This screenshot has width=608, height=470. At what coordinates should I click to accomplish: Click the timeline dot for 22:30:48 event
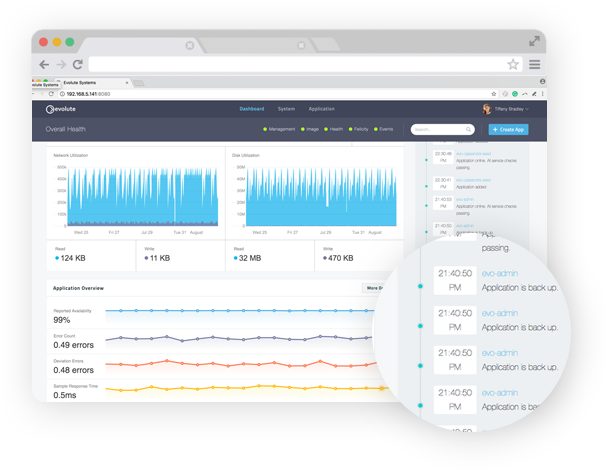coord(426,160)
